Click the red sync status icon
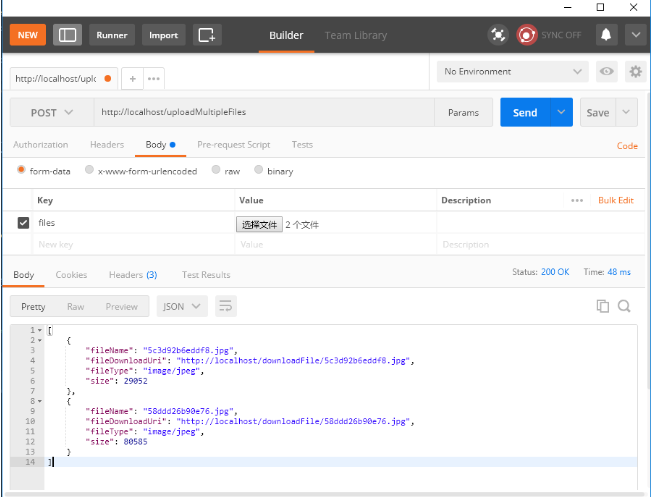 pos(526,35)
